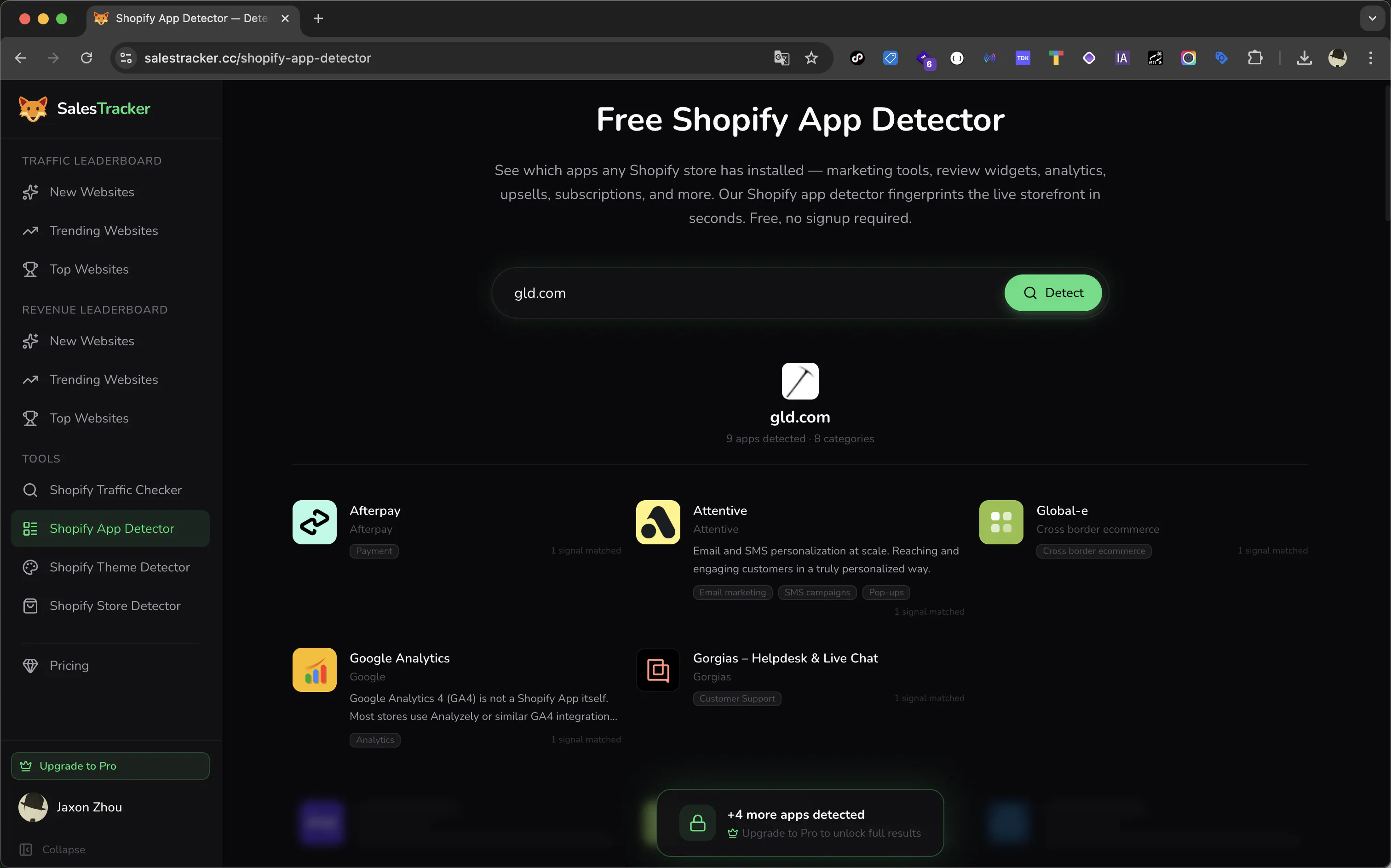
Task: Collapse the sidebar
Action: (52, 849)
